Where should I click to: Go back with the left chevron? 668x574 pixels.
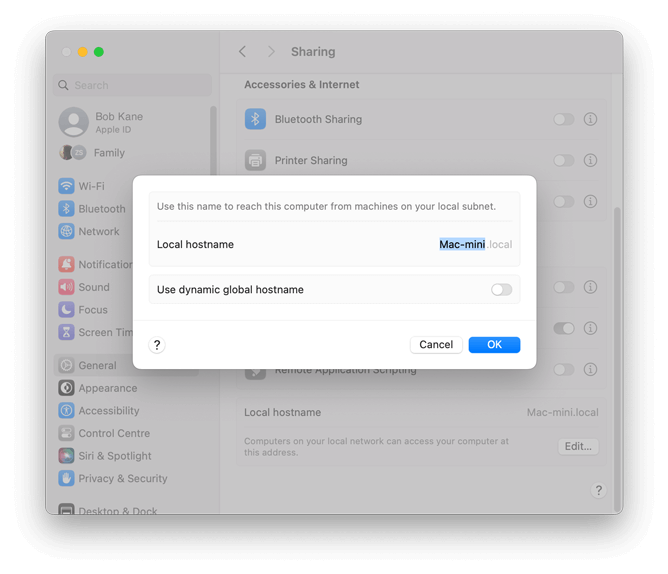(x=242, y=52)
